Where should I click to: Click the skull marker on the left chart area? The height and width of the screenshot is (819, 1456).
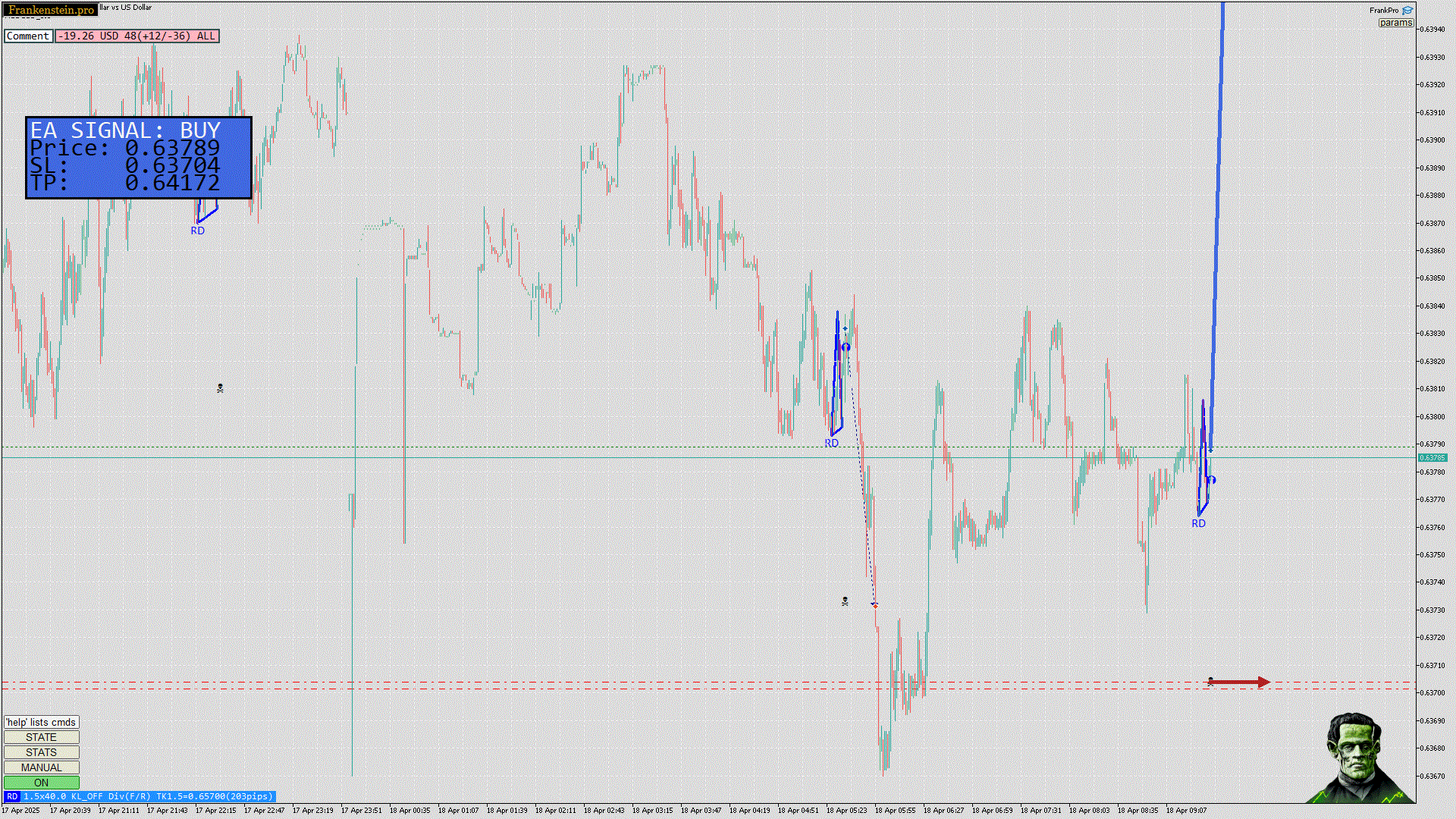pos(220,388)
